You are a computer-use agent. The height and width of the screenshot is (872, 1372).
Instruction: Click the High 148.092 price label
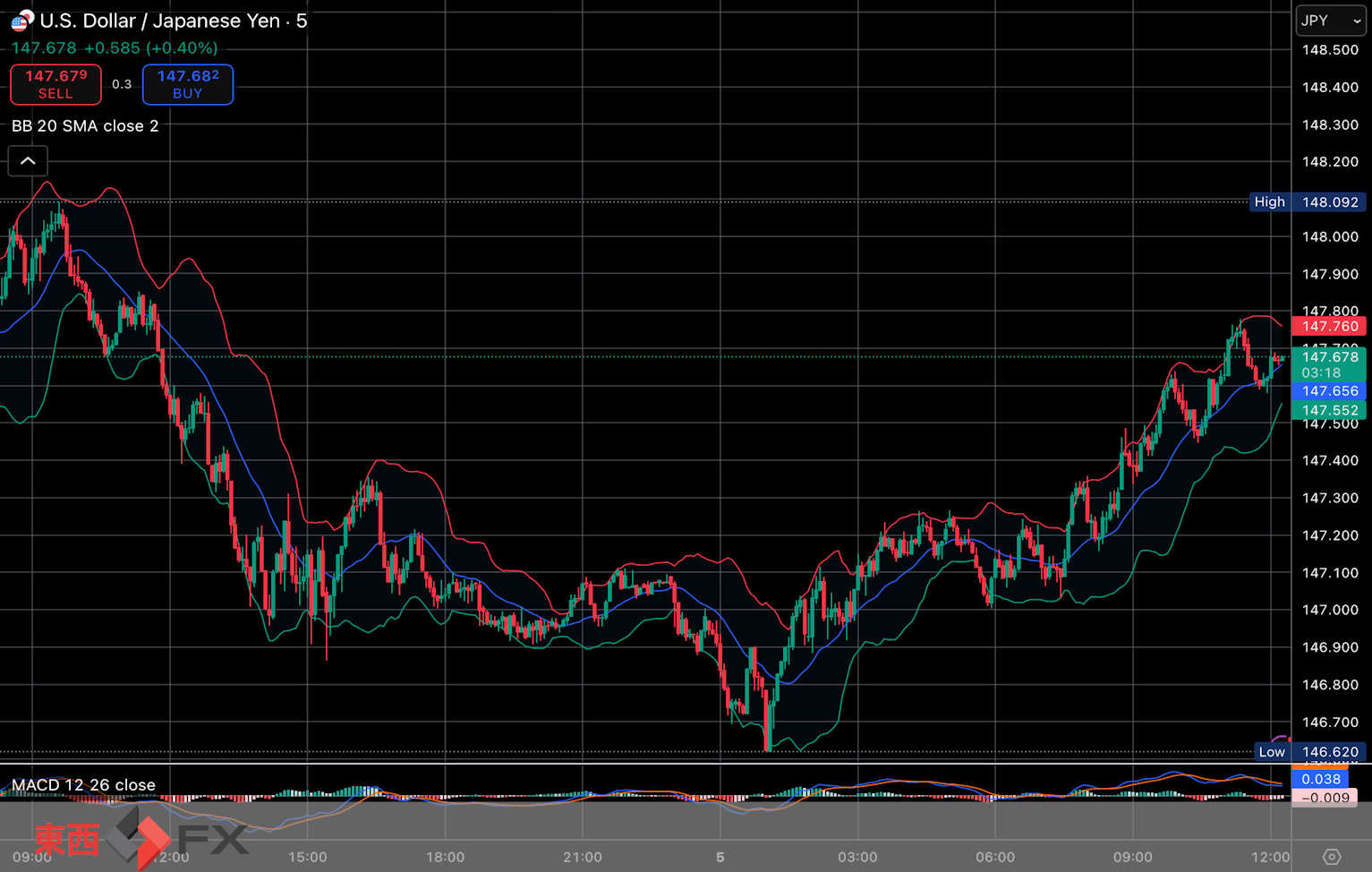(x=1308, y=202)
